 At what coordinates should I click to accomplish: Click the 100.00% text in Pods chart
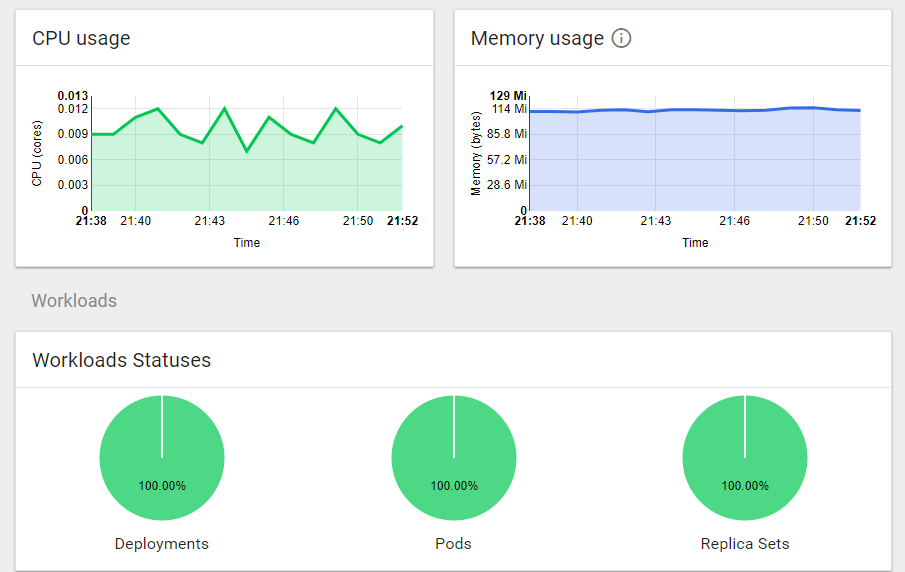pyautogui.click(x=454, y=486)
